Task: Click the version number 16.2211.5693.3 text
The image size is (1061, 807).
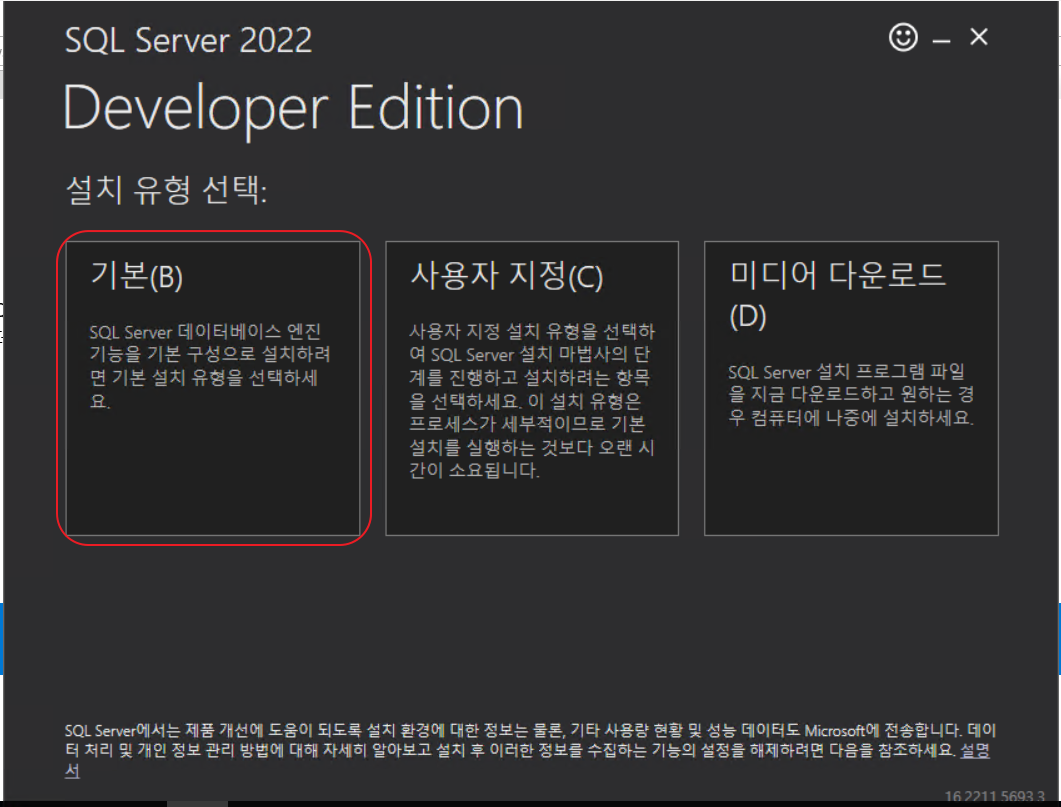Action: point(995,796)
